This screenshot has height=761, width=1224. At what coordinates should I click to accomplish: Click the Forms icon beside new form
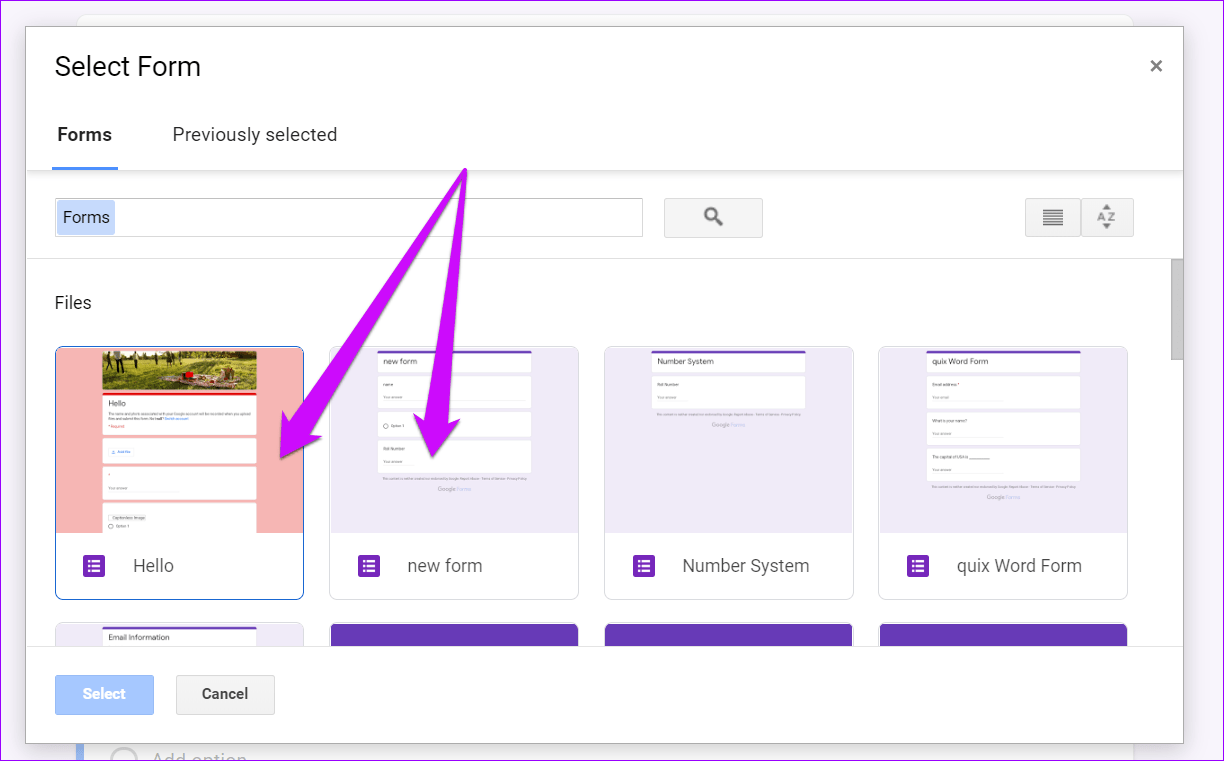point(369,566)
